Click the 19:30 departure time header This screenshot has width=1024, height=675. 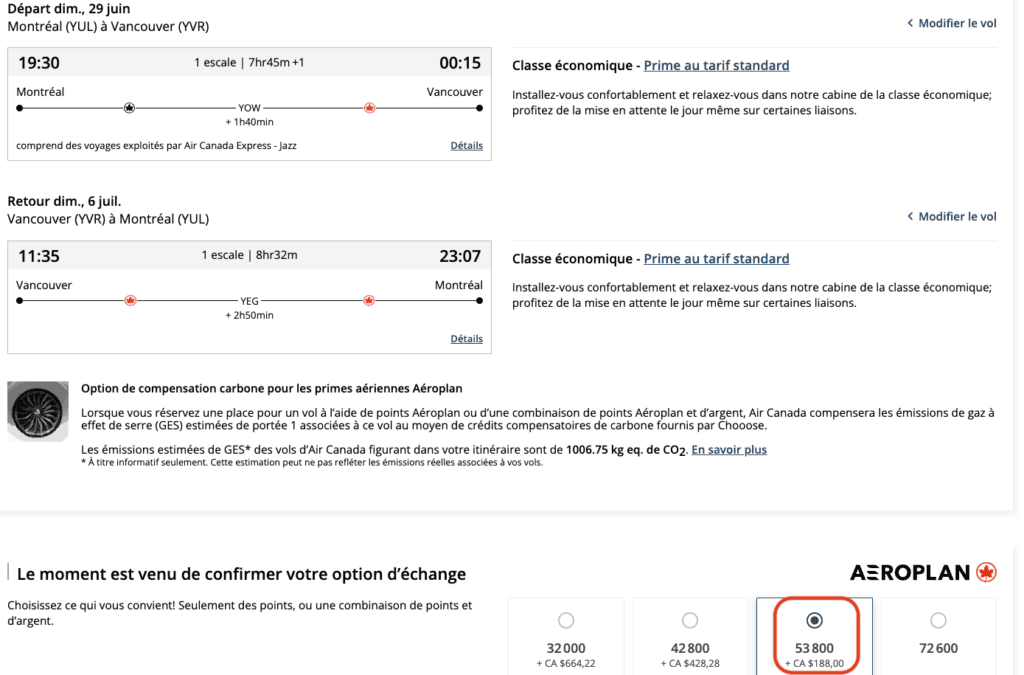tap(39, 63)
